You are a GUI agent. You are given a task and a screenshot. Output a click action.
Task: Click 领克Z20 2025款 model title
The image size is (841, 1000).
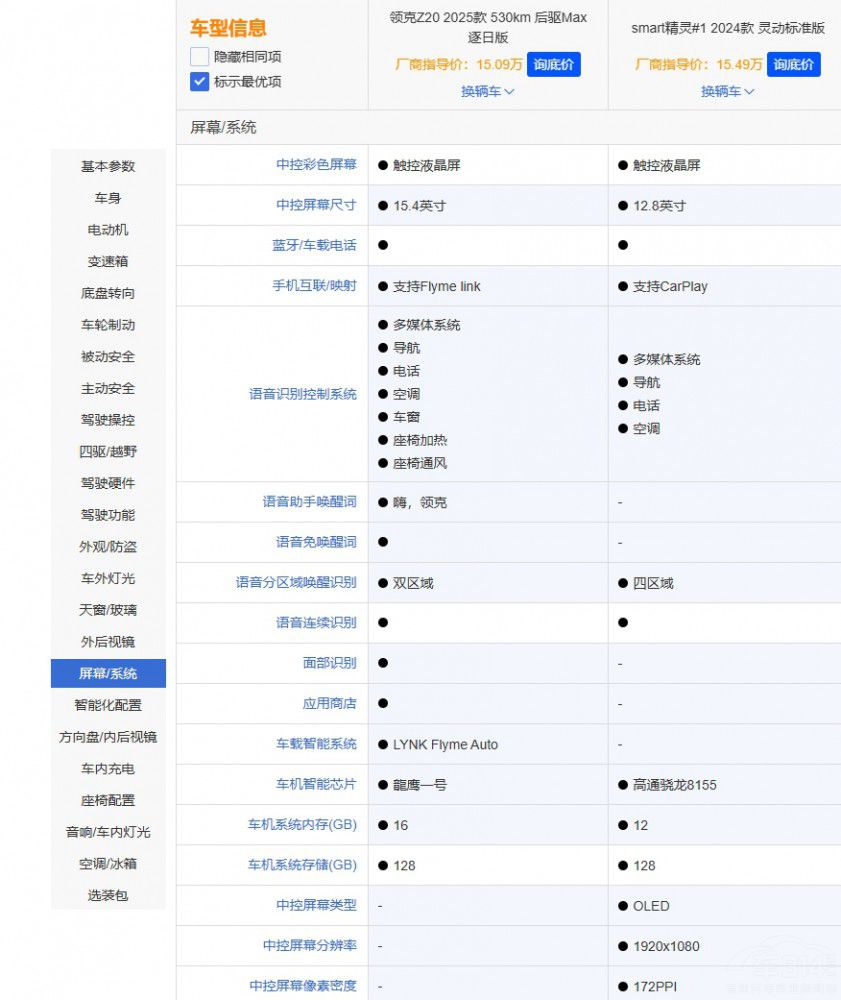pyautogui.click(x=488, y=28)
